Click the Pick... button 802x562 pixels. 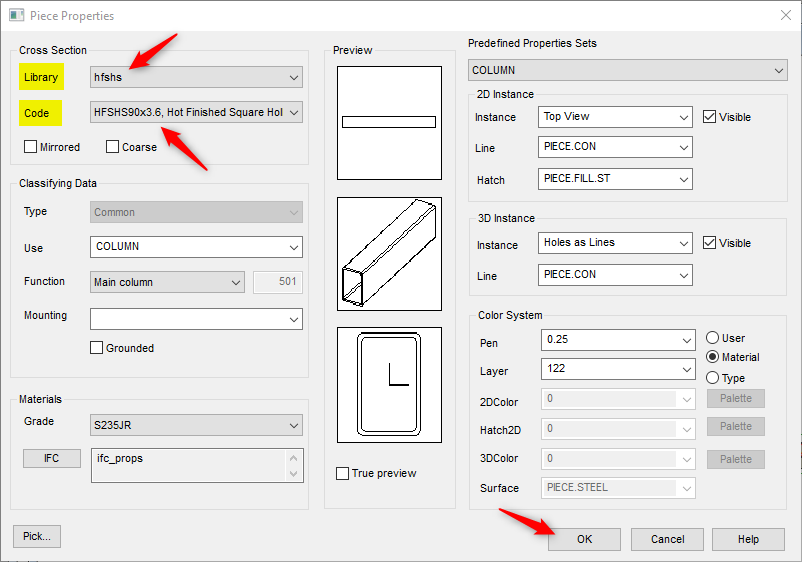pos(37,536)
